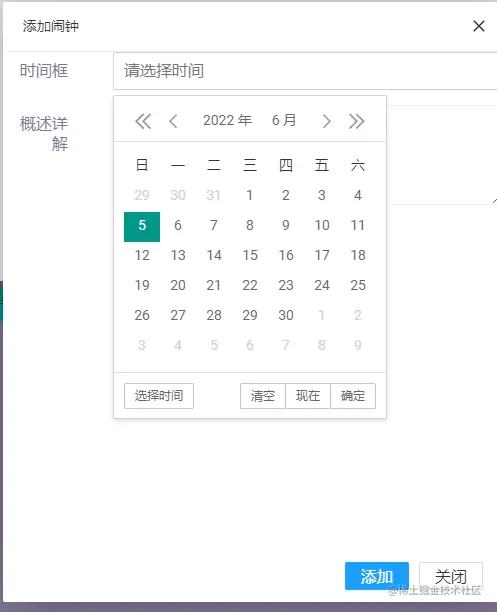Pick date 27 in the calendar
Image resolution: width=497 pixels, height=612 pixels.
tap(178, 315)
